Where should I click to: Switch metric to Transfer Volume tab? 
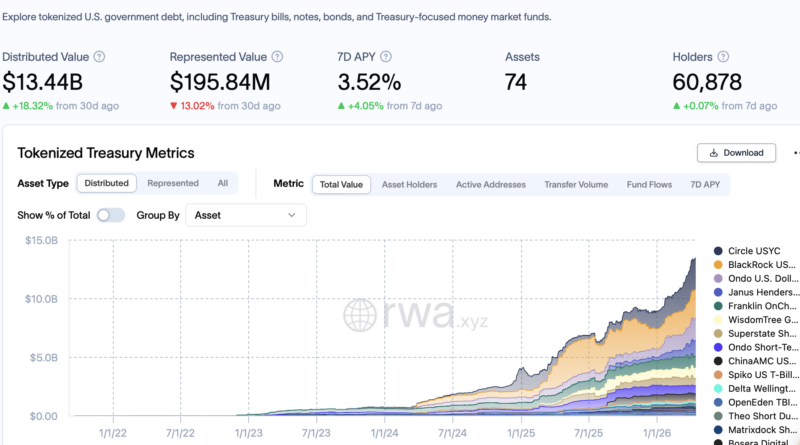576,185
